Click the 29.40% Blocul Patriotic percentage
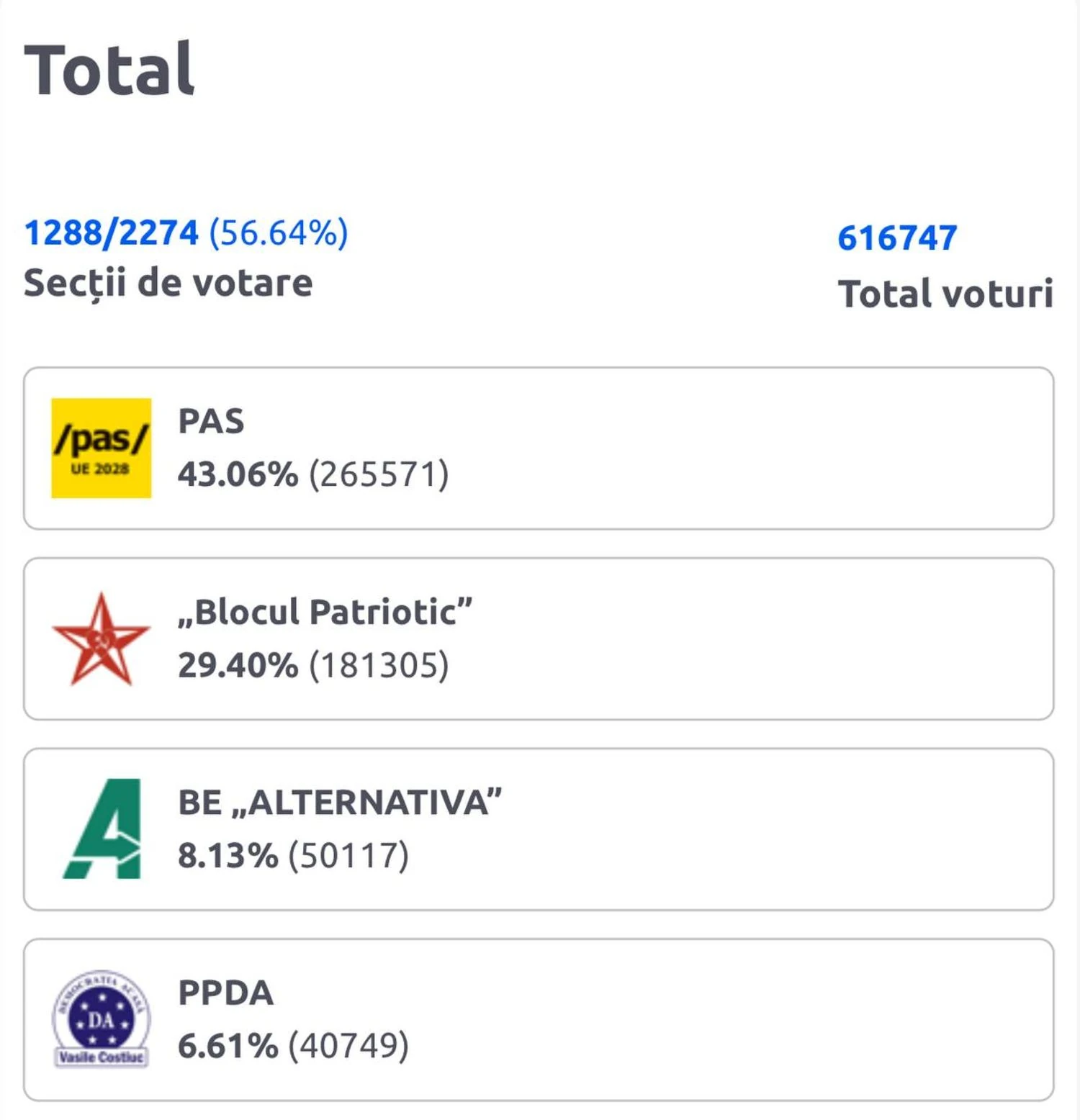 238,665
